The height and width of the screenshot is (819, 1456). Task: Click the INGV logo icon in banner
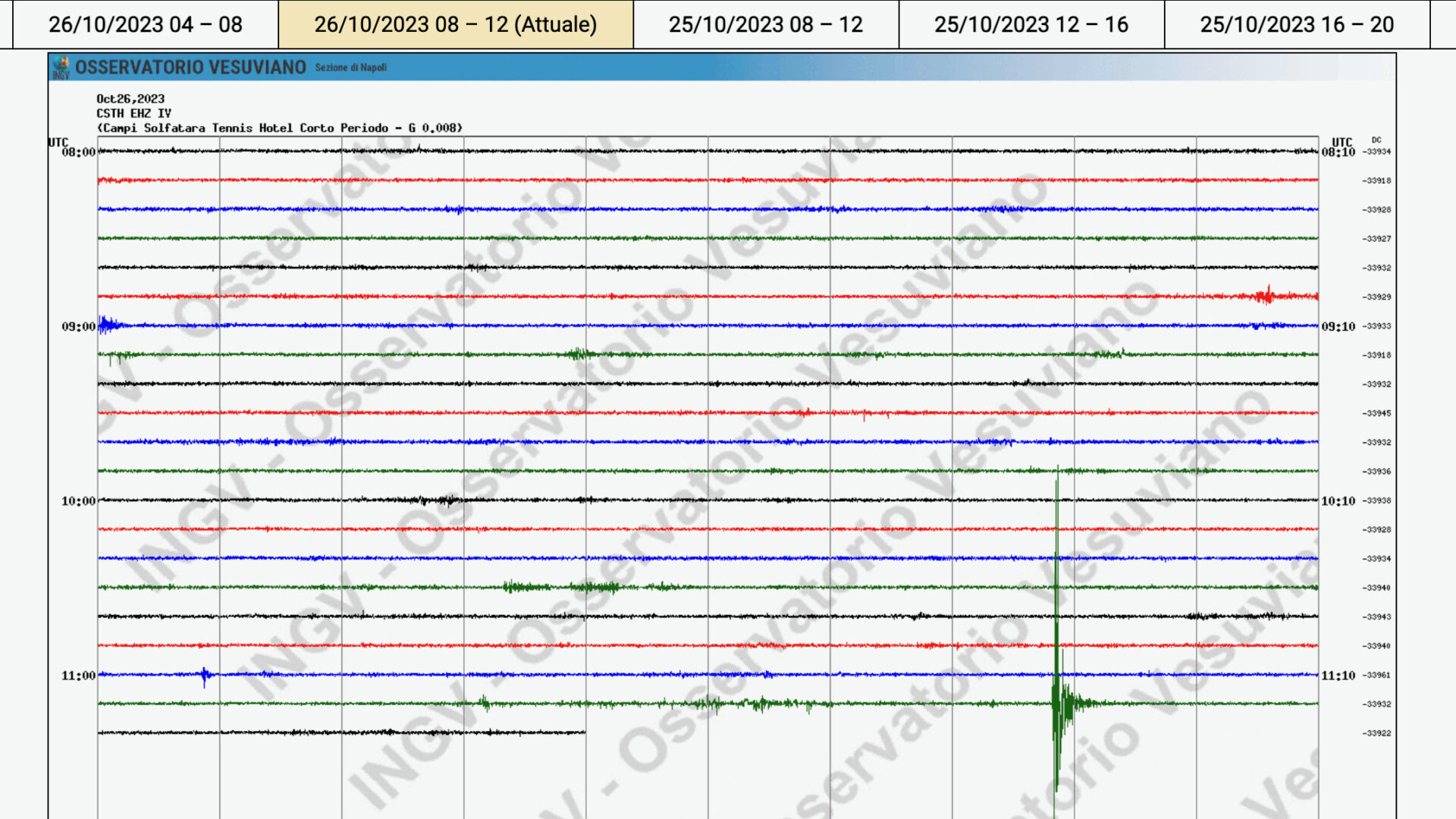(x=61, y=67)
